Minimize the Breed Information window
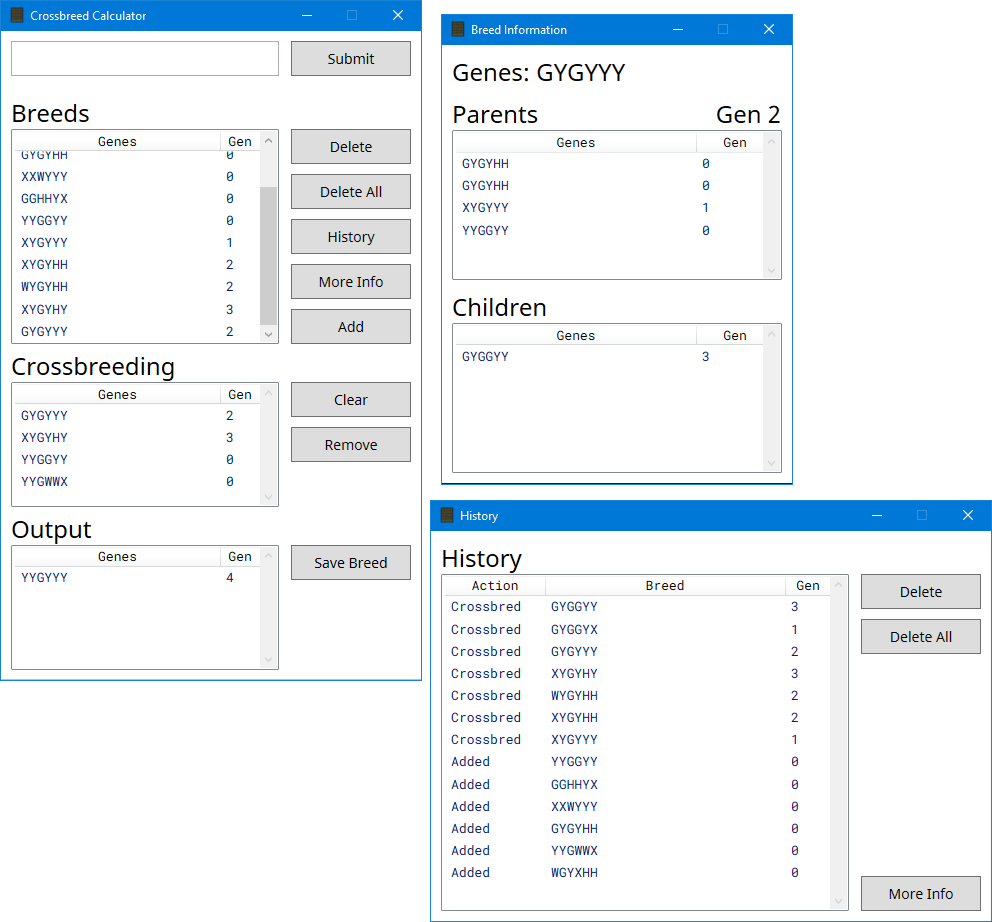 point(678,29)
